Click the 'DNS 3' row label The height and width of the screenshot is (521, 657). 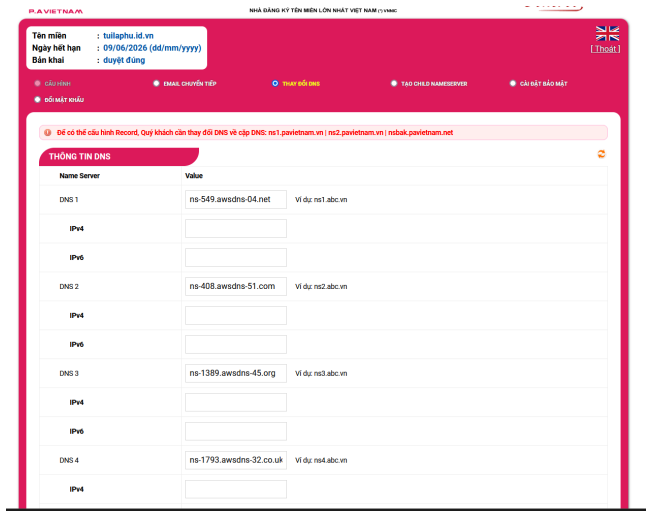pyautogui.click(x=69, y=373)
